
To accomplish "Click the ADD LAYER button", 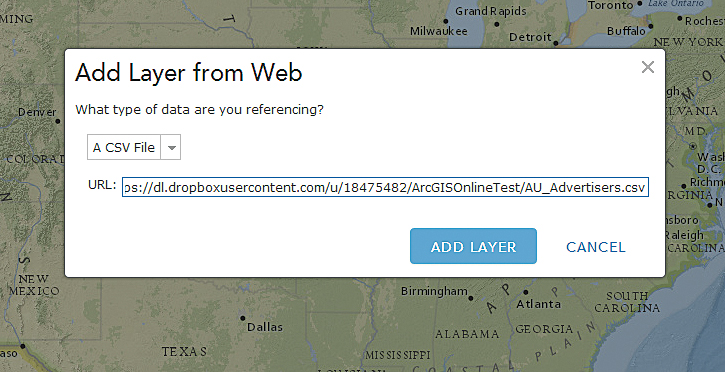I will tap(473, 246).
